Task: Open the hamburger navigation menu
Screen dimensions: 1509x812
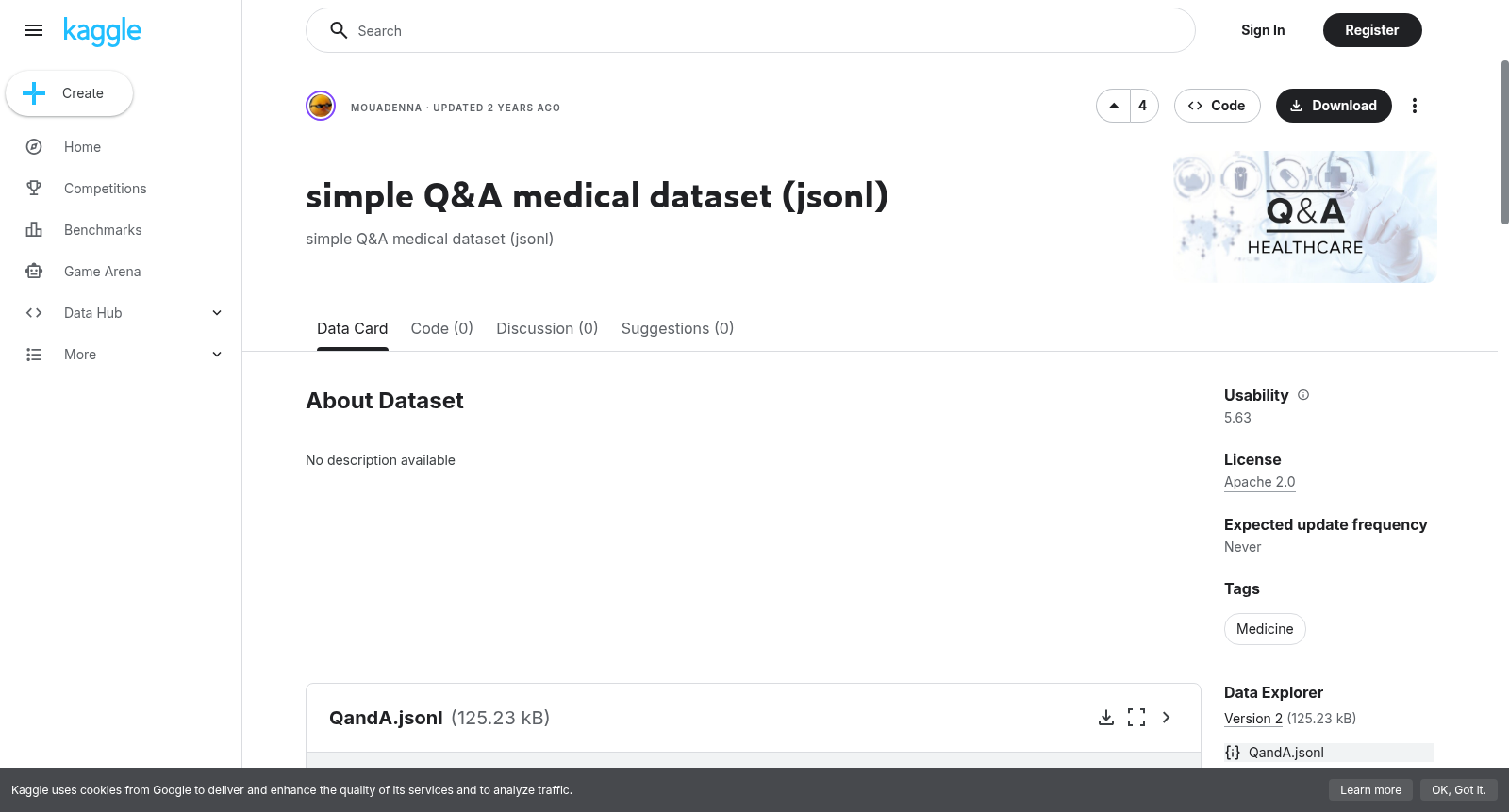Action: tap(34, 30)
